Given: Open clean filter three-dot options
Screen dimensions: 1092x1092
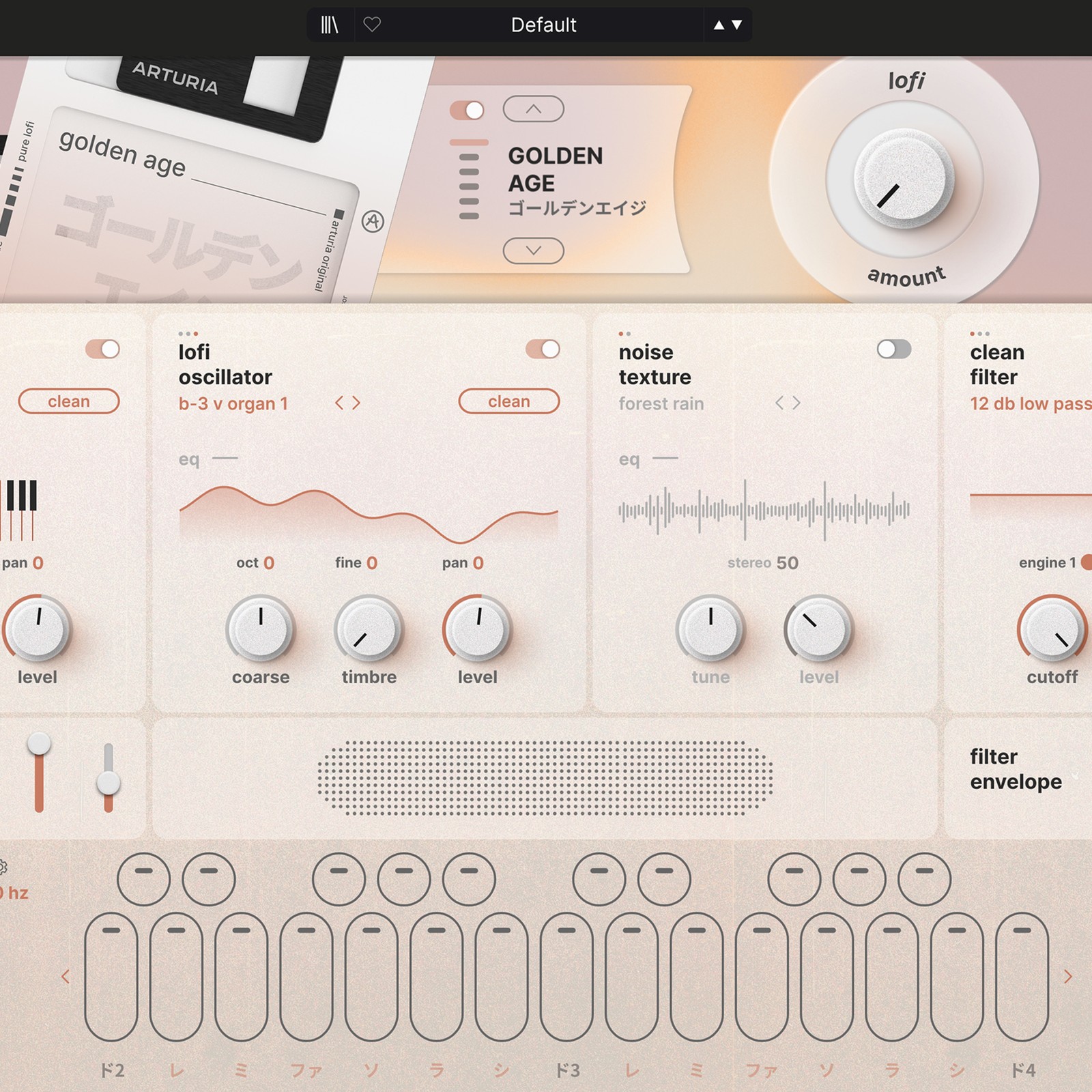Looking at the screenshot, I should tap(979, 334).
